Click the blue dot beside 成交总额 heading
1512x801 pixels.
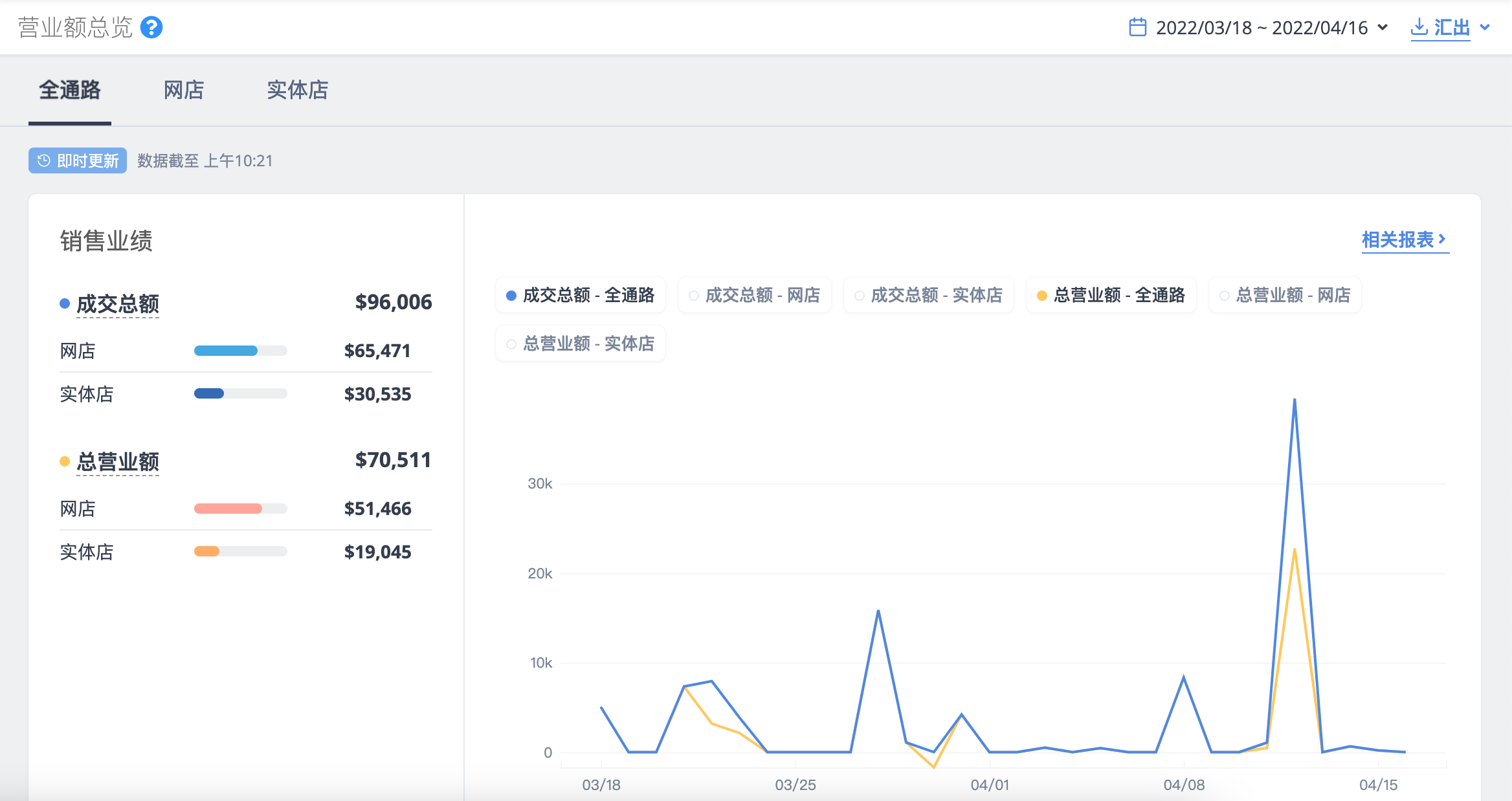pos(65,303)
